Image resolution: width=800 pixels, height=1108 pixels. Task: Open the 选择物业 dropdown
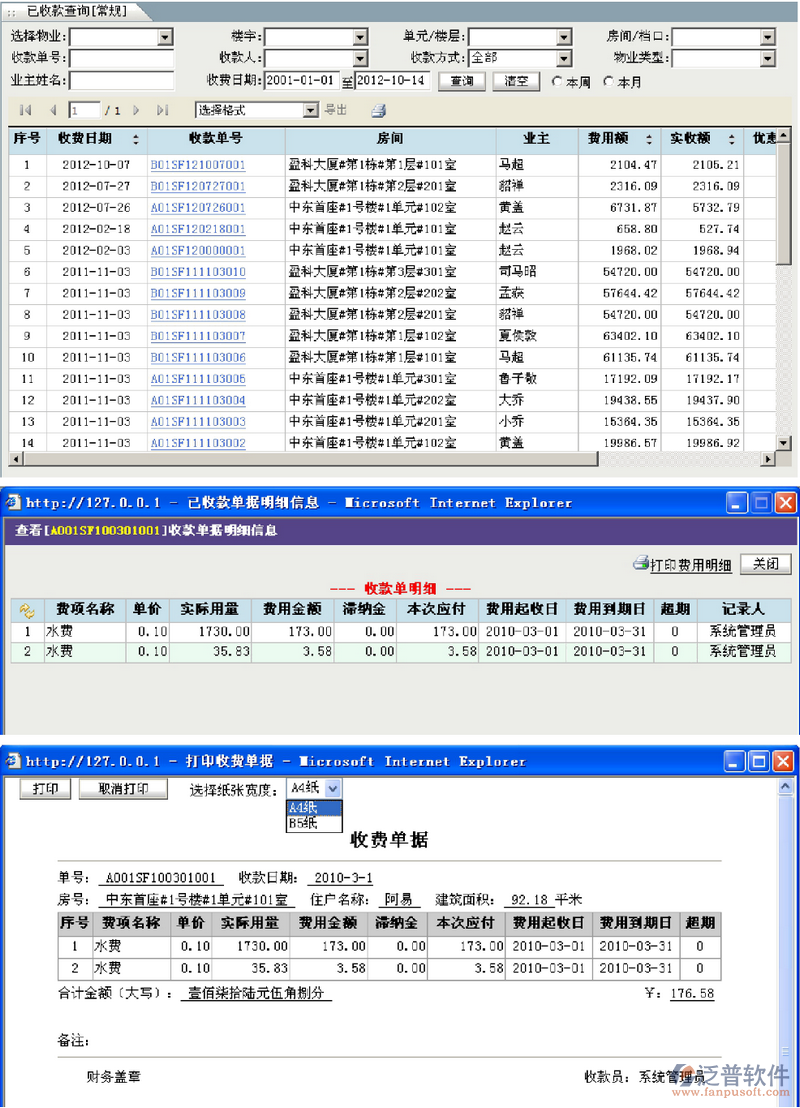pyautogui.click(x=166, y=37)
